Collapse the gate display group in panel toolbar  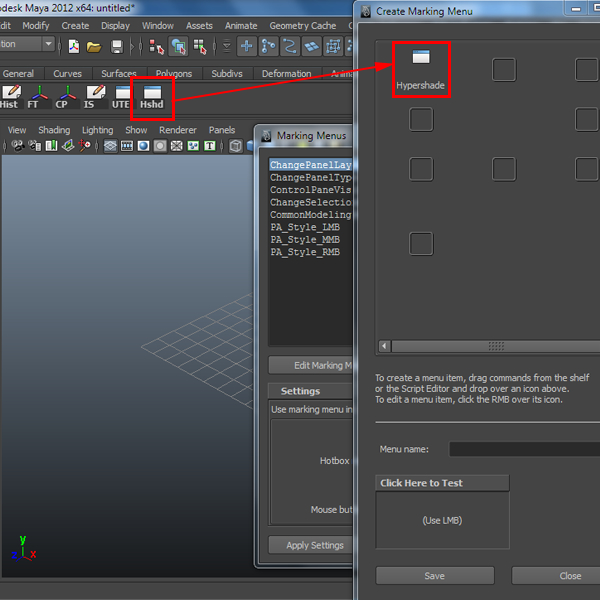[97, 146]
